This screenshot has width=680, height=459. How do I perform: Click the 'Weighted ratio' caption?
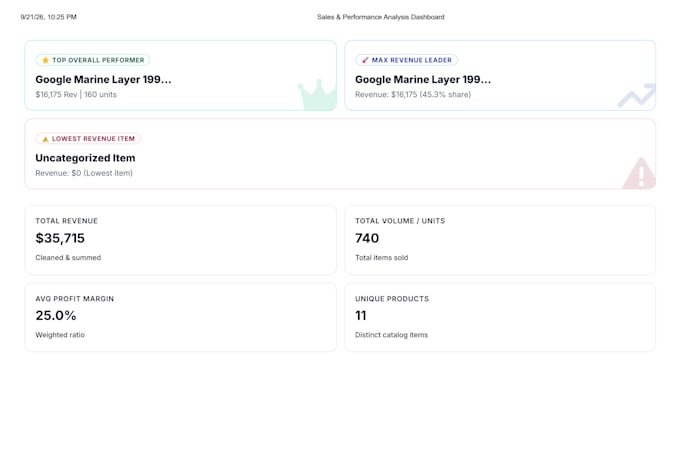[60, 335]
